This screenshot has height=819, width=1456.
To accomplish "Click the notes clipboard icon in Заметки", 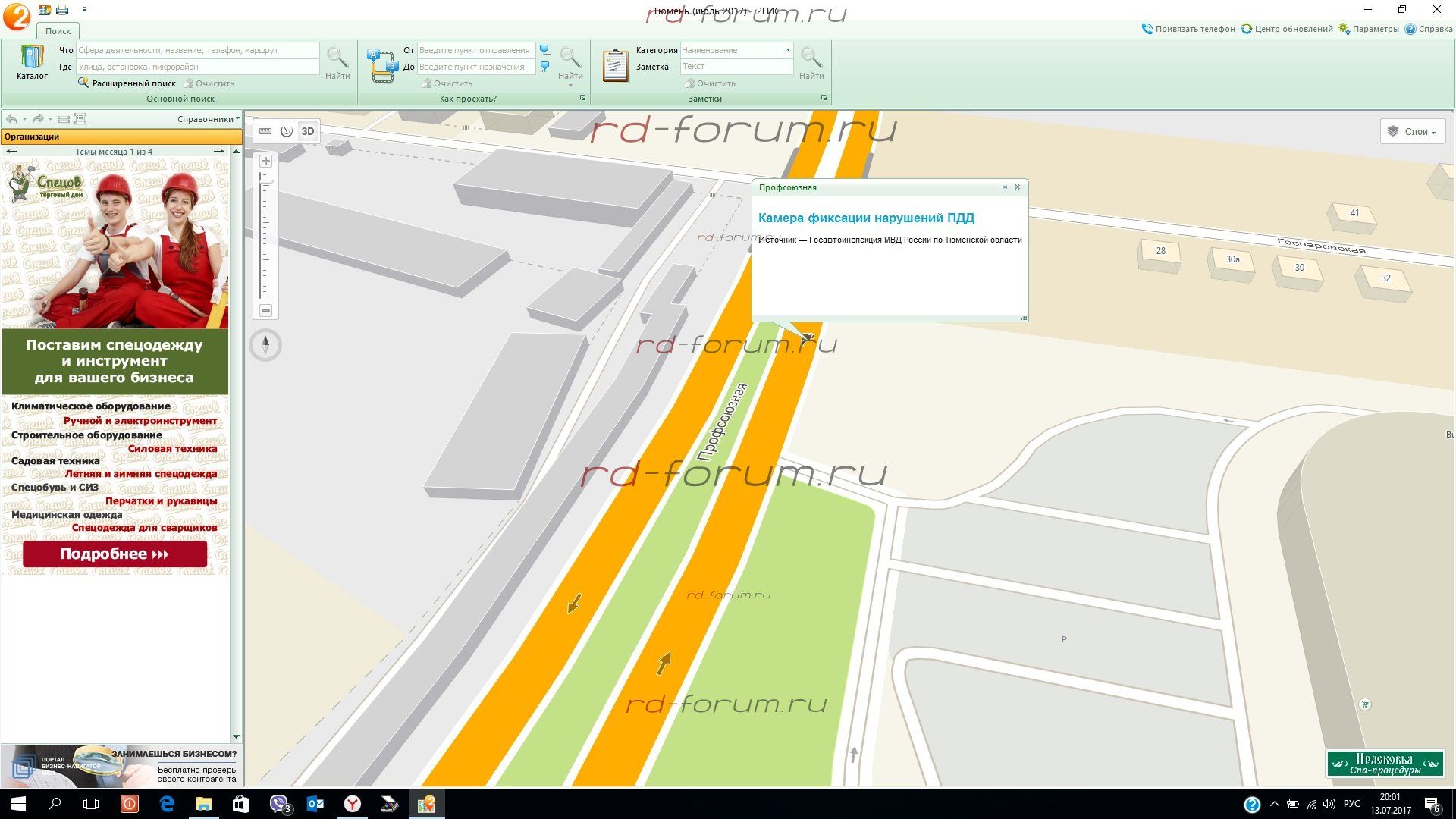I will tap(615, 65).
